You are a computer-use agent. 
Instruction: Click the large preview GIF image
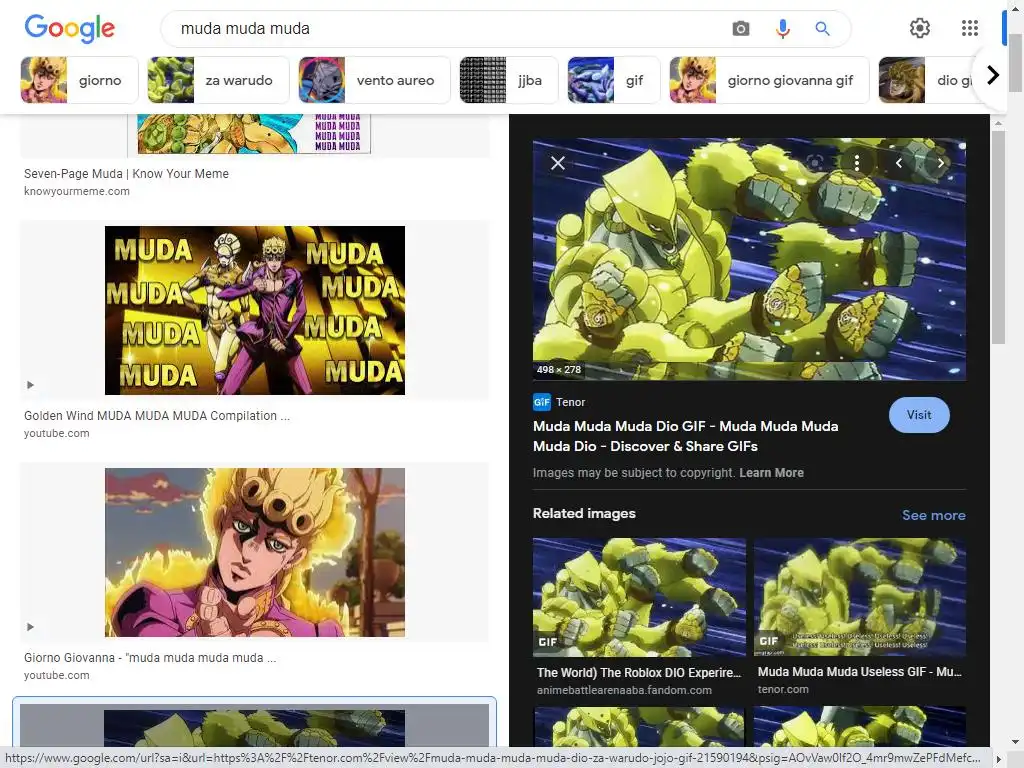749,259
